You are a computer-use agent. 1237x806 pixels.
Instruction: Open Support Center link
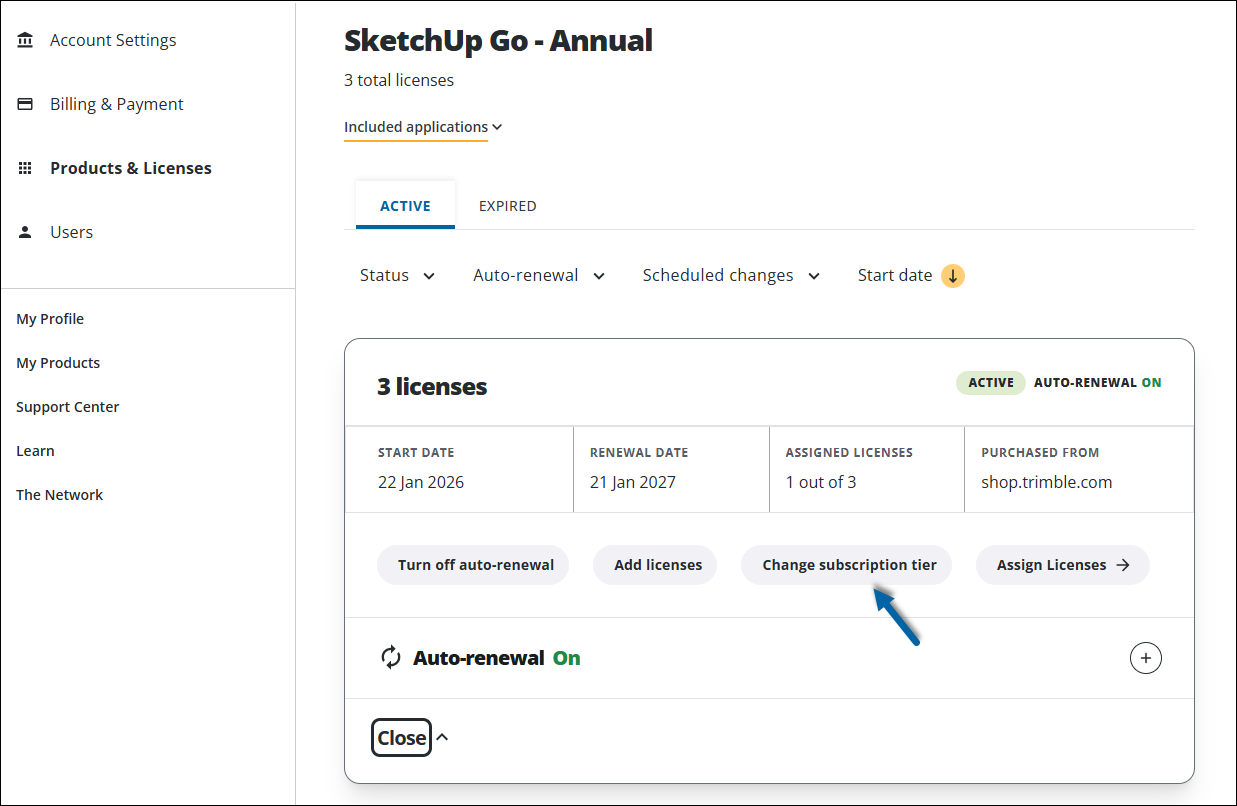(x=68, y=407)
